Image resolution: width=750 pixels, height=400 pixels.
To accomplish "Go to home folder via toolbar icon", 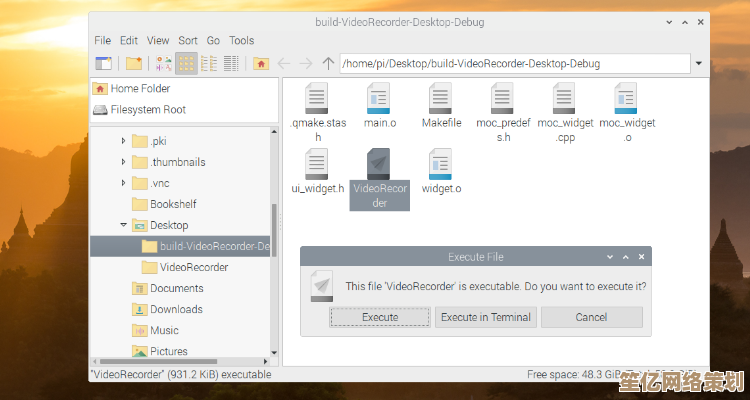I will [260, 63].
